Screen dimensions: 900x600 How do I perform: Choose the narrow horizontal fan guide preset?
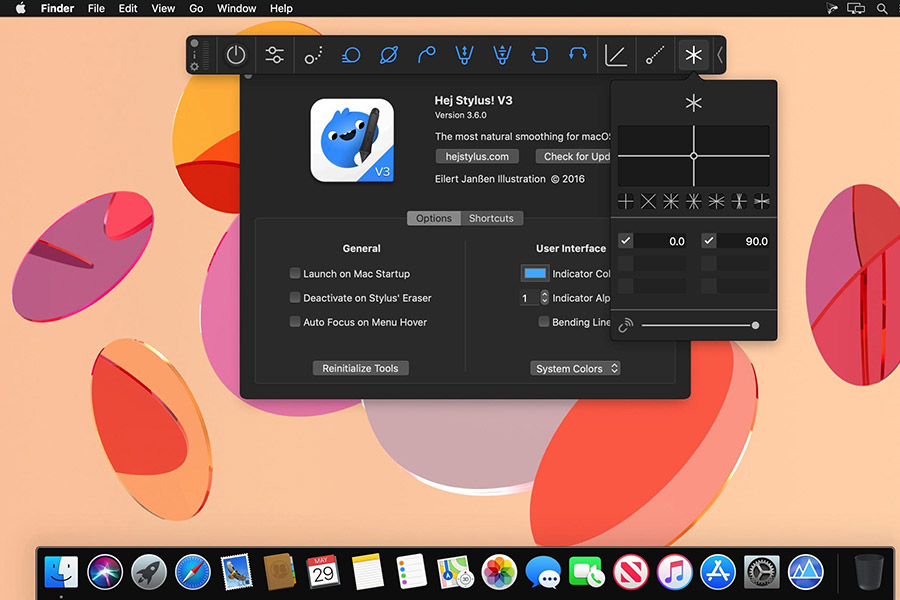click(x=762, y=202)
